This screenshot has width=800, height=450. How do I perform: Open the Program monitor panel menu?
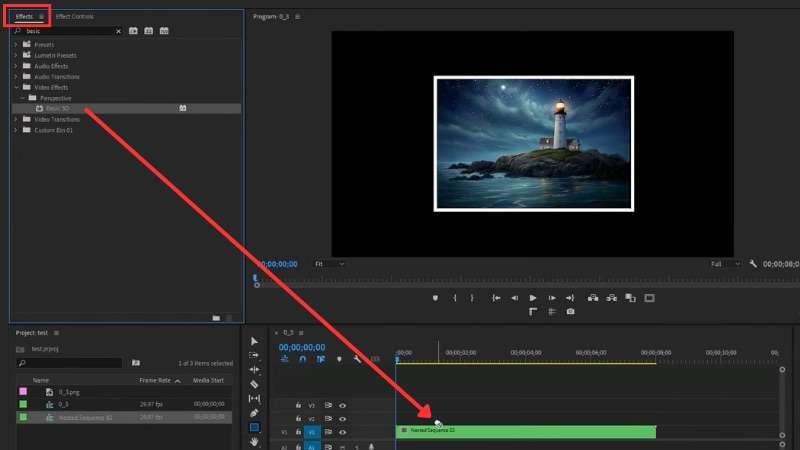click(x=297, y=17)
